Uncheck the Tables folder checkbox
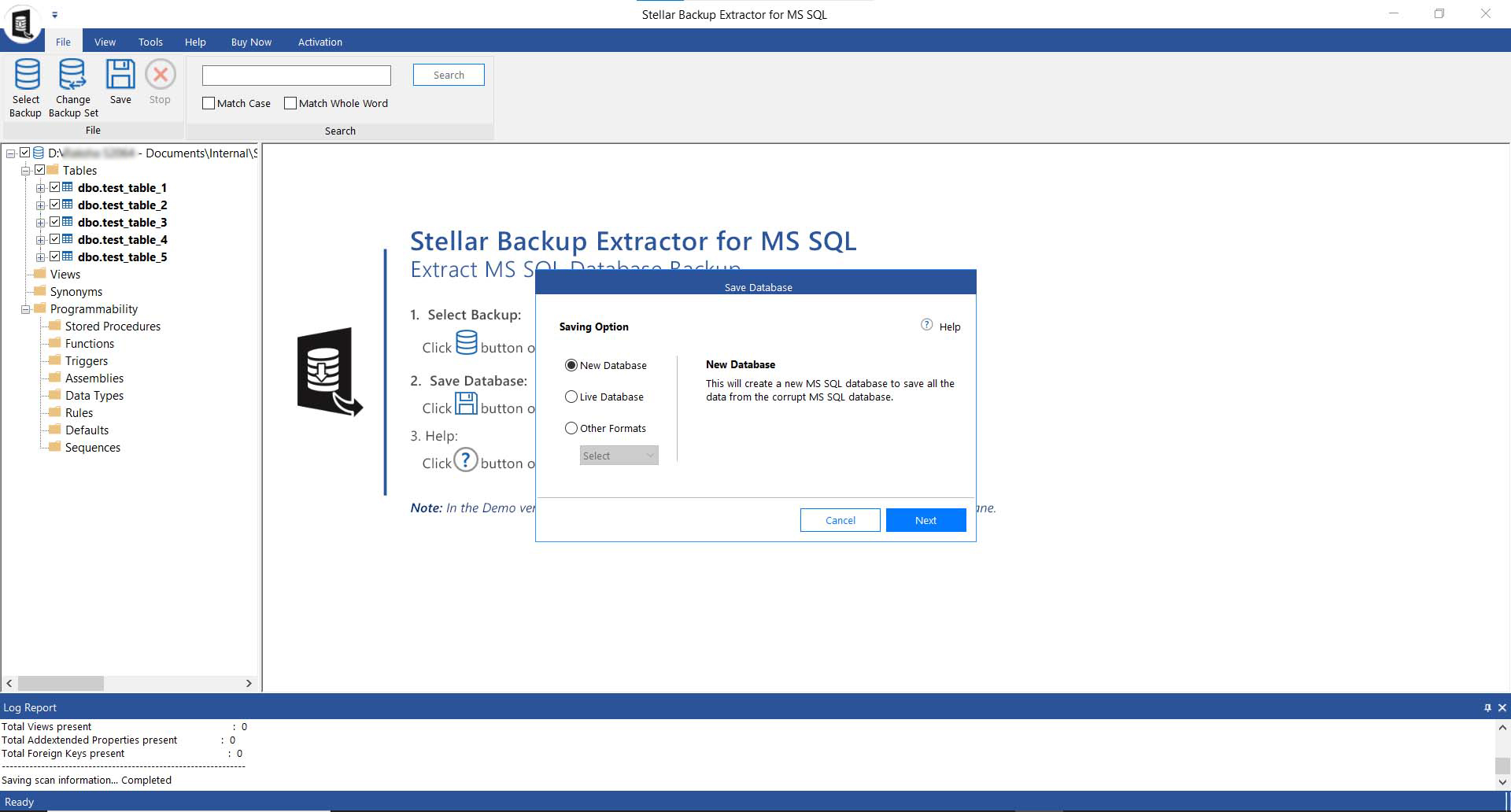 (39, 170)
